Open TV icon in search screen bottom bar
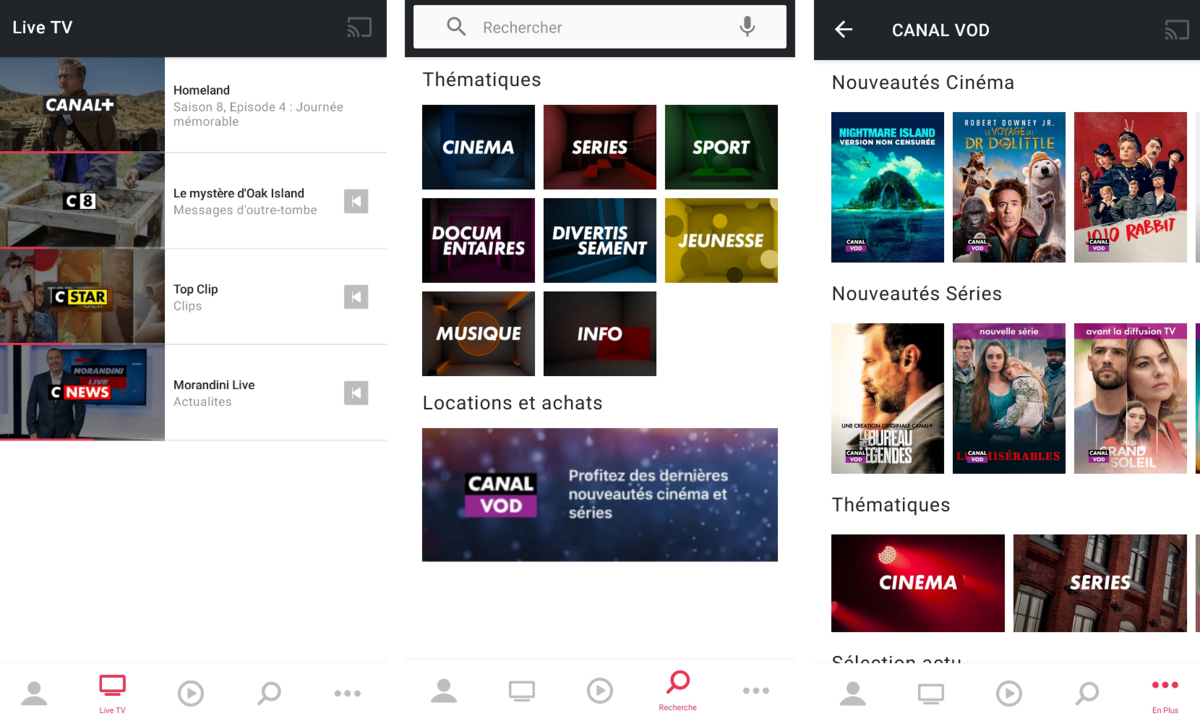The height and width of the screenshot is (716, 1200). tap(522, 691)
